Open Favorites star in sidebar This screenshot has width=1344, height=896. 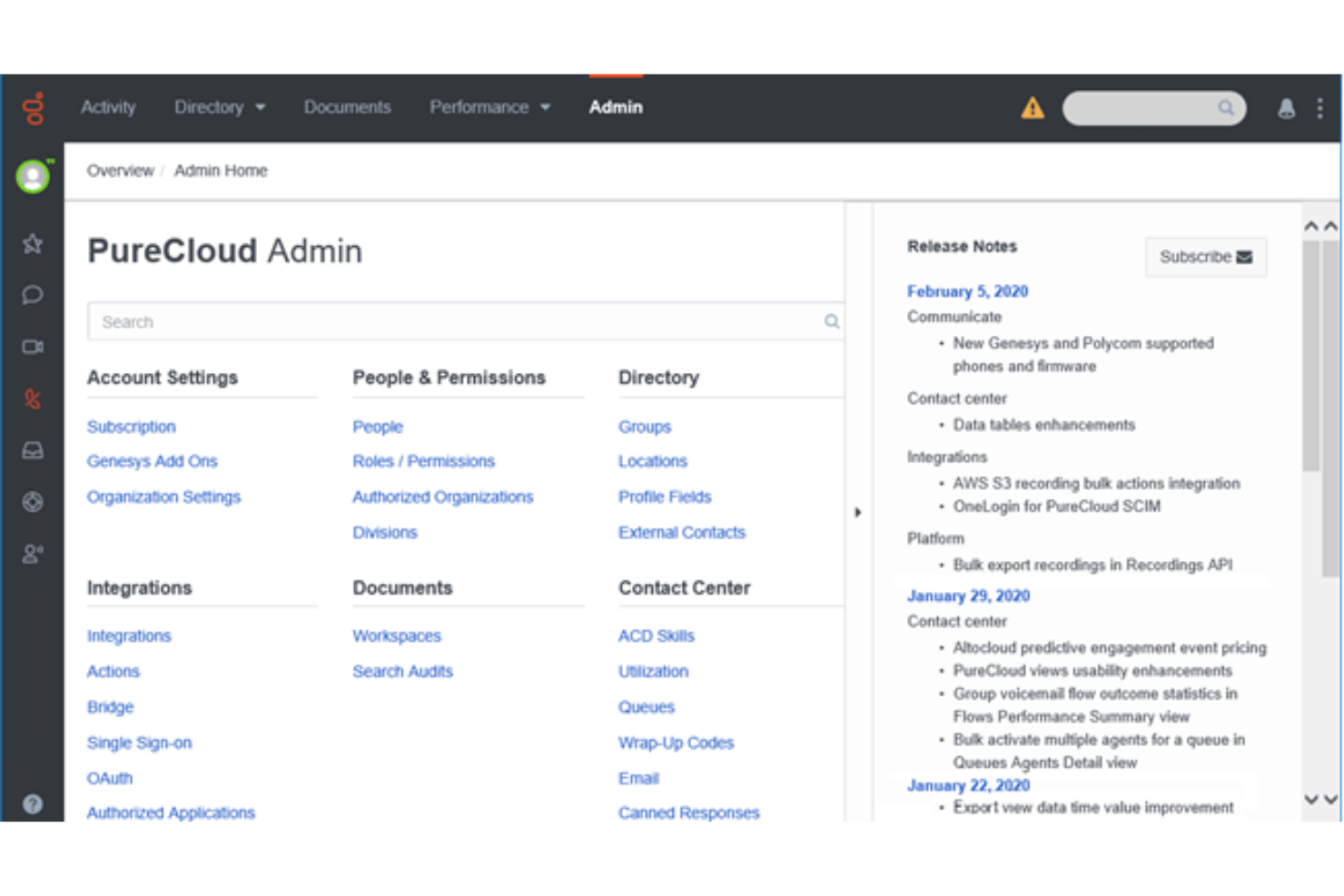pyautogui.click(x=33, y=243)
